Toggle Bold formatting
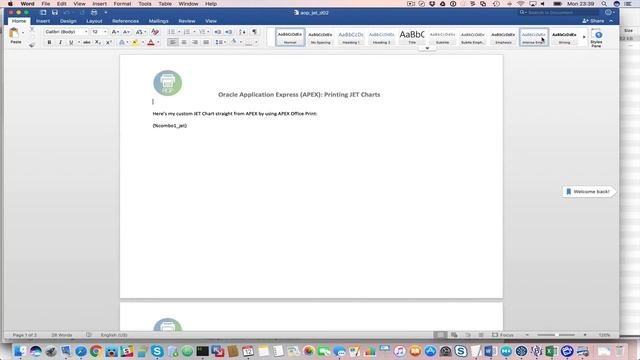This screenshot has width=640, height=360. click(x=49, y=42)
